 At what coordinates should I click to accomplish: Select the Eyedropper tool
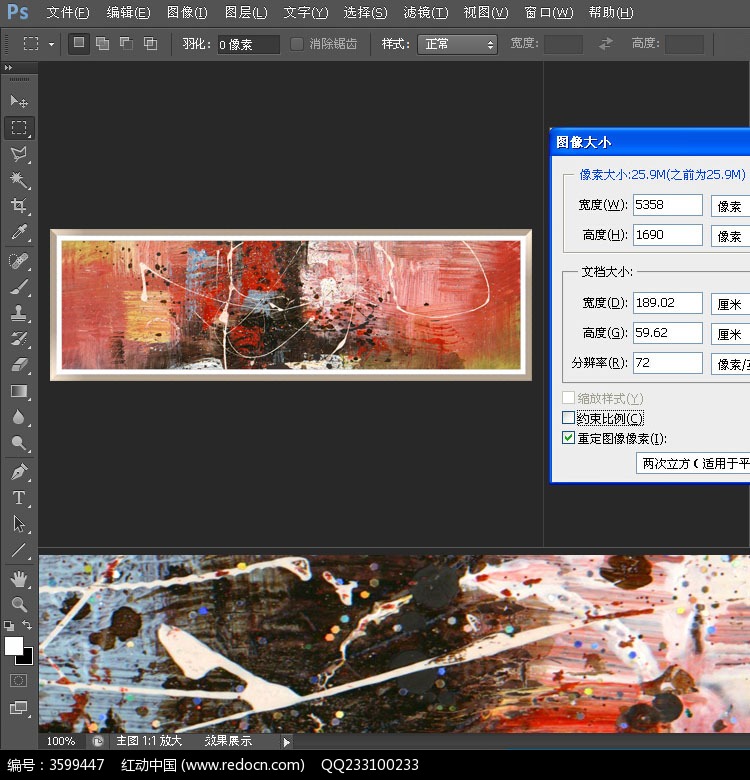(x=19, y=232)
